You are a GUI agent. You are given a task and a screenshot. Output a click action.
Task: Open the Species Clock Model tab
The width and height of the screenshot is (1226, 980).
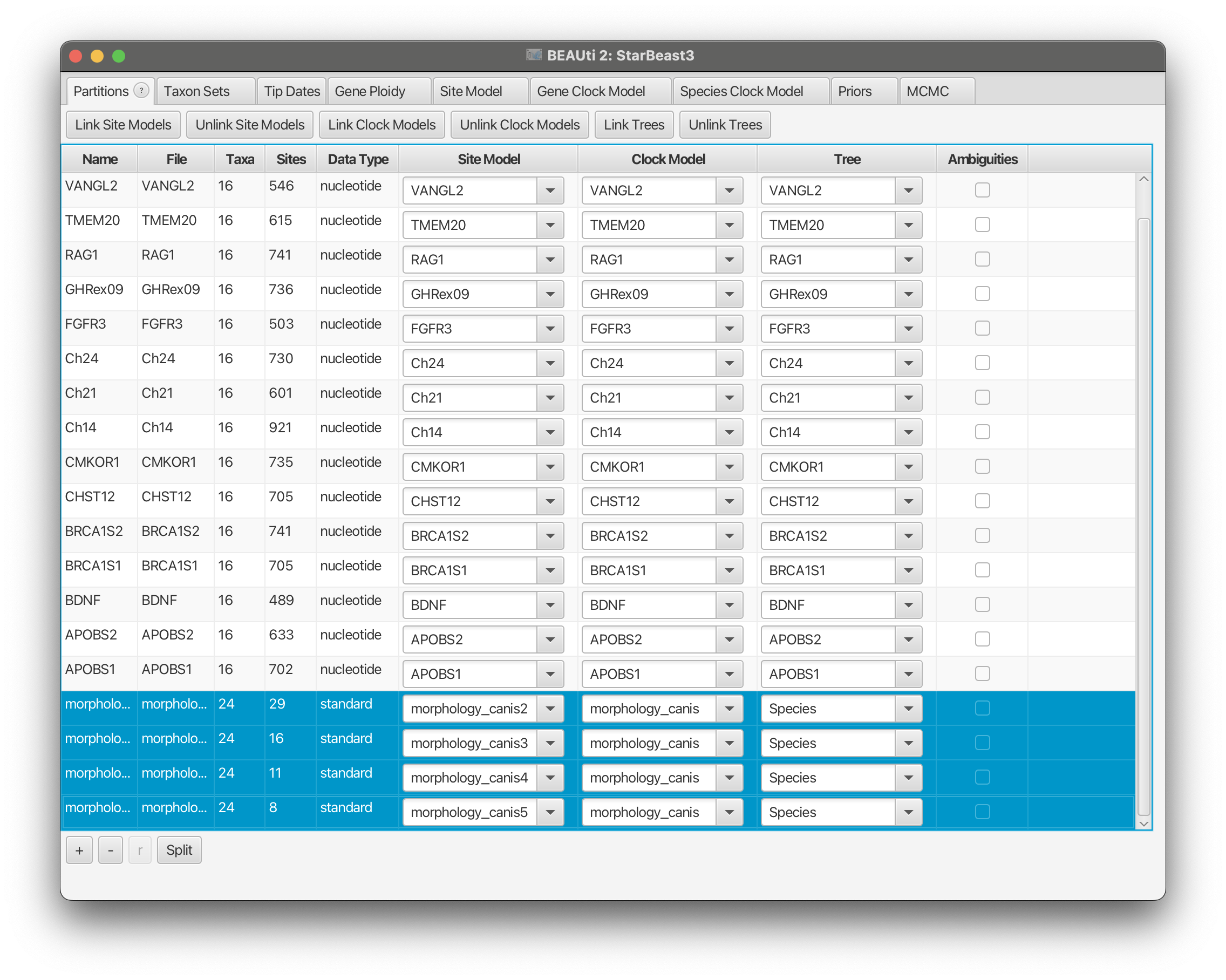point(741,92)
